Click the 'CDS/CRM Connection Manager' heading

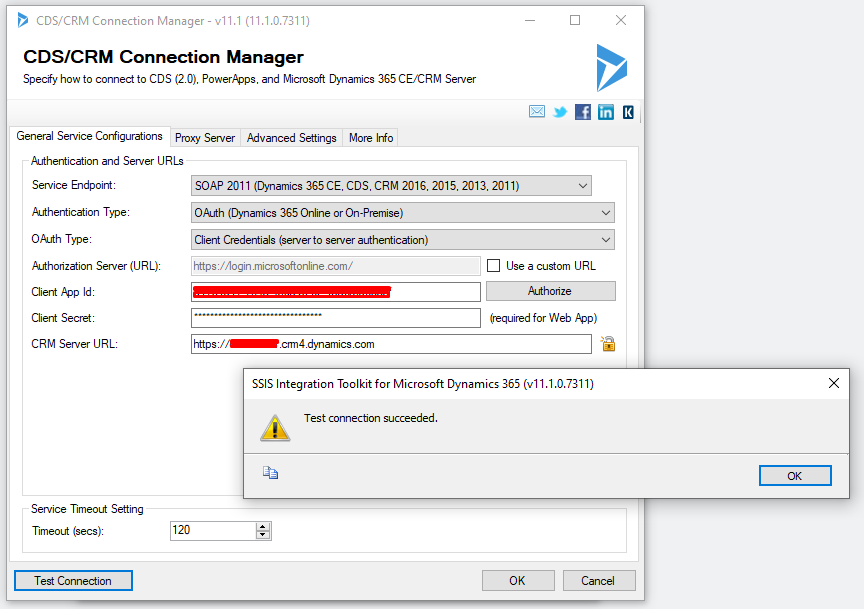163,57
